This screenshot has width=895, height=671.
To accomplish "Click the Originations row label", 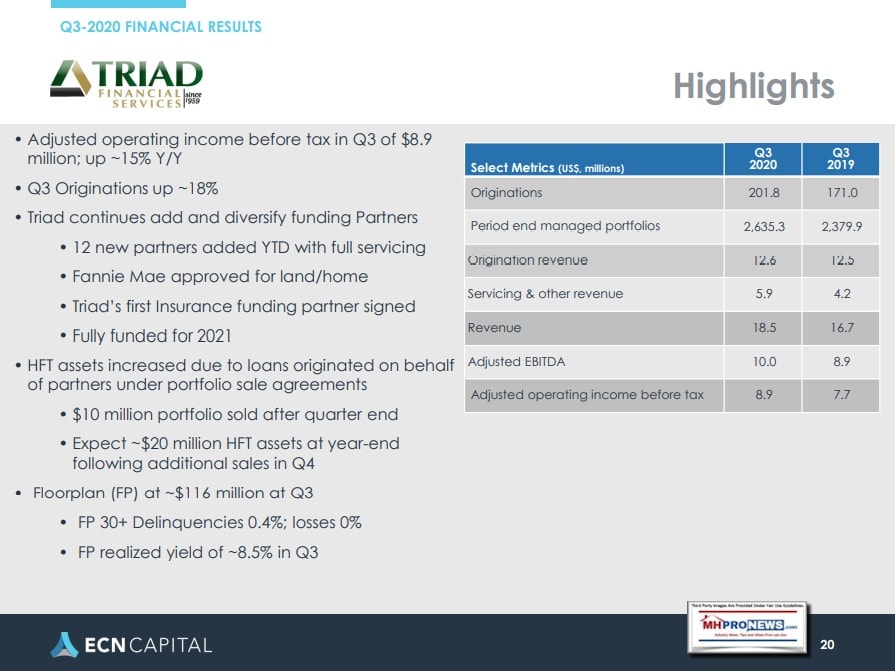I will [506, 192].
